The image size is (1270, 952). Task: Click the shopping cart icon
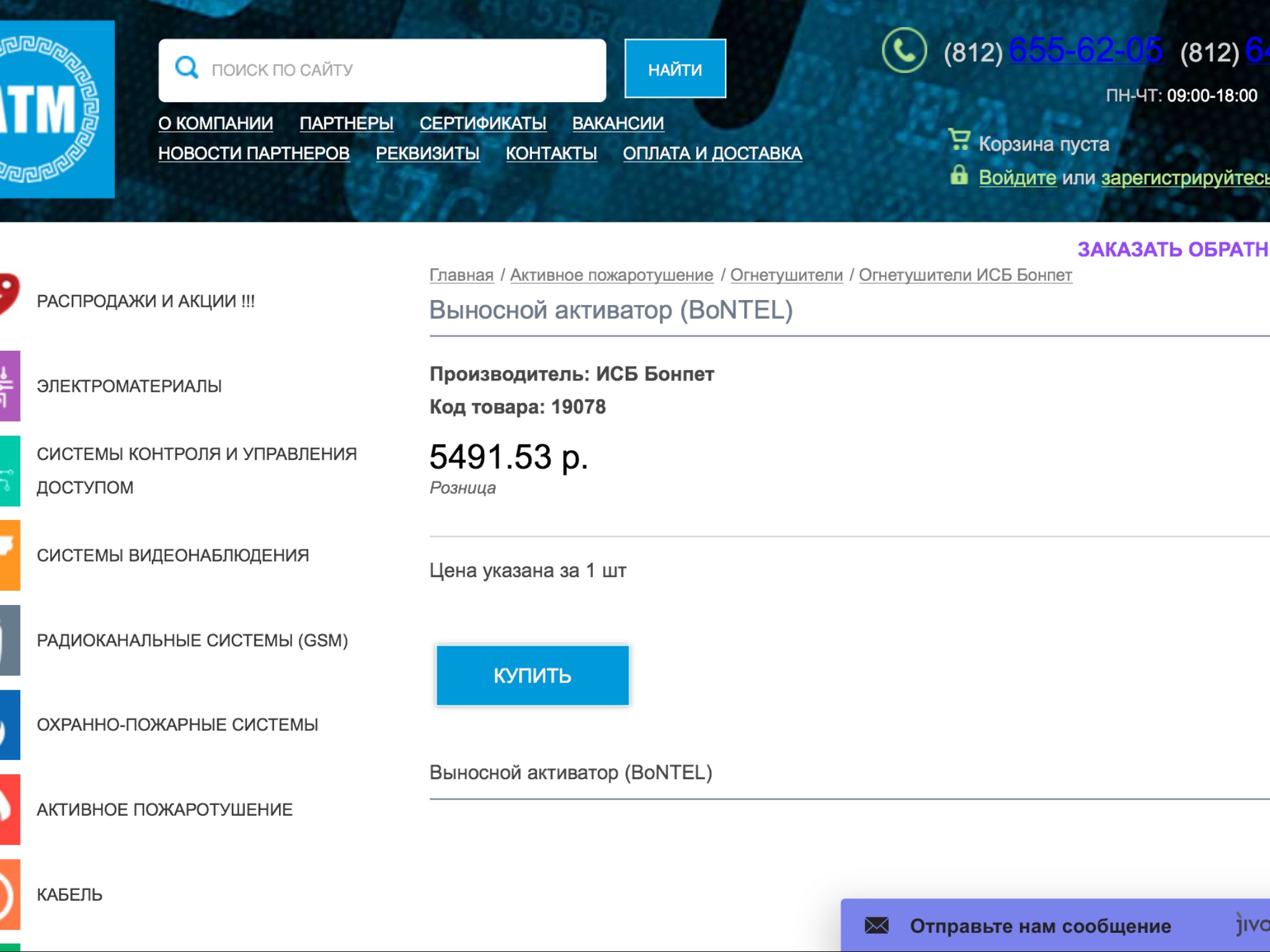click(x=959, y=139)
